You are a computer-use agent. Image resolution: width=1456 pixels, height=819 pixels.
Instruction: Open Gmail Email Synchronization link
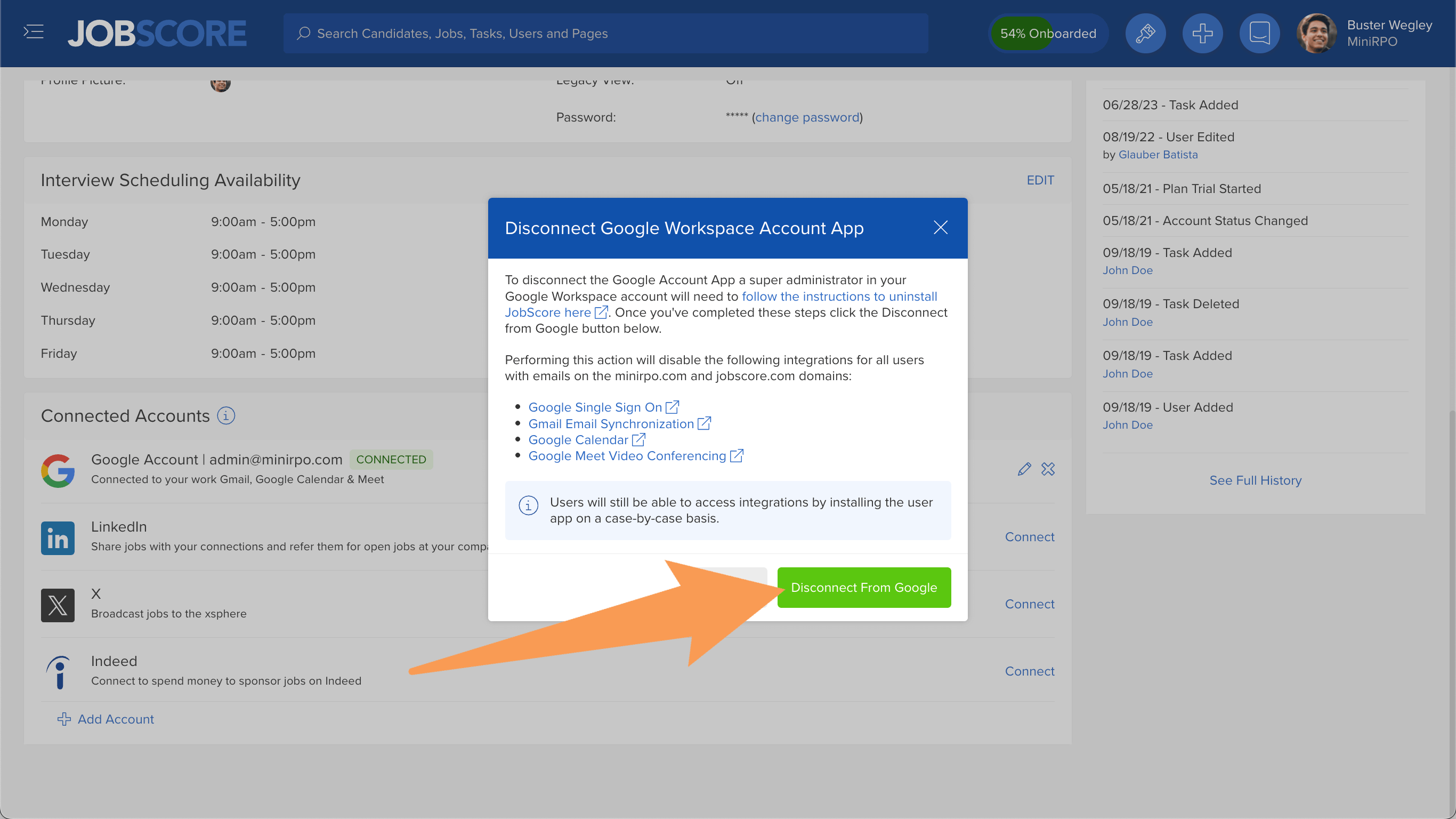click(x=610, y=424)
